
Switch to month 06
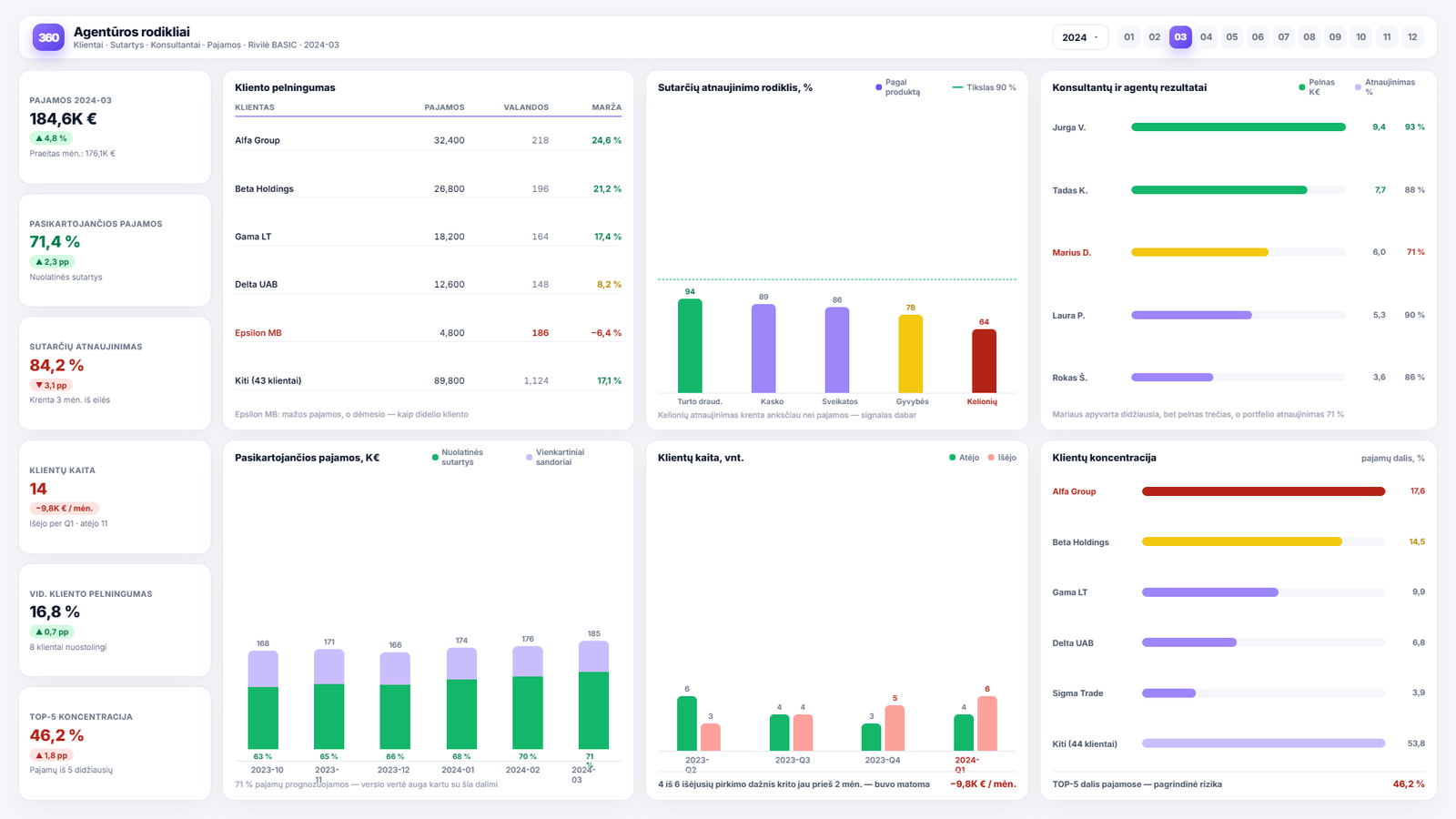[1258, 37]
